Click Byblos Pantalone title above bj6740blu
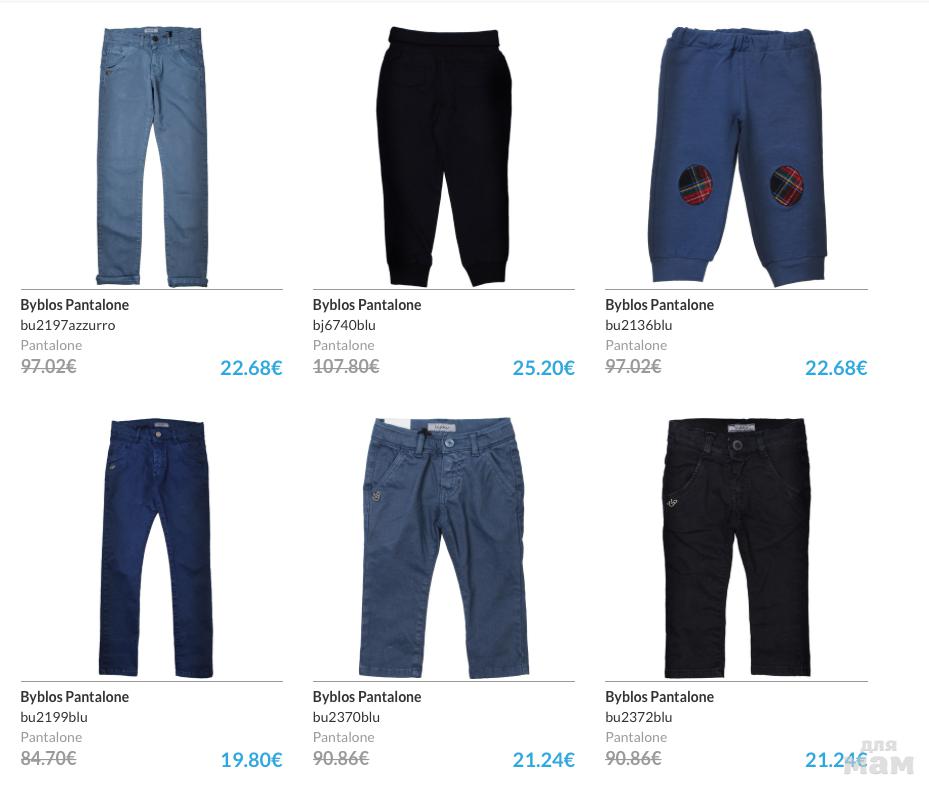The height and width of the screenshot is (789, 929). pos(367,305)
